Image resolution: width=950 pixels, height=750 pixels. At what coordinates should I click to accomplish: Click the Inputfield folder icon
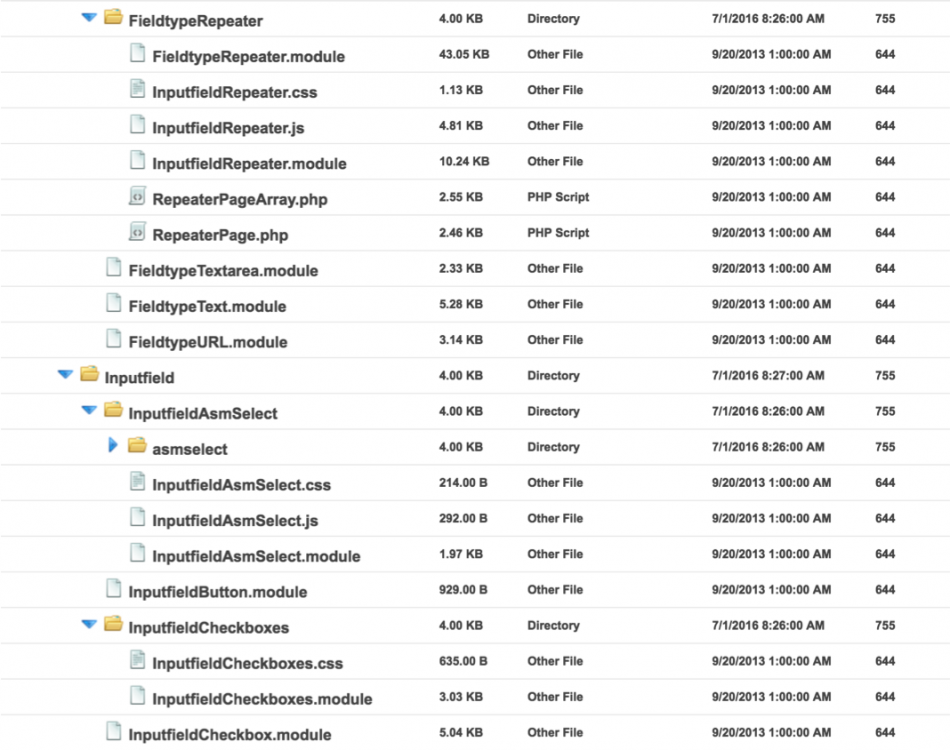(x=89, y=375)
